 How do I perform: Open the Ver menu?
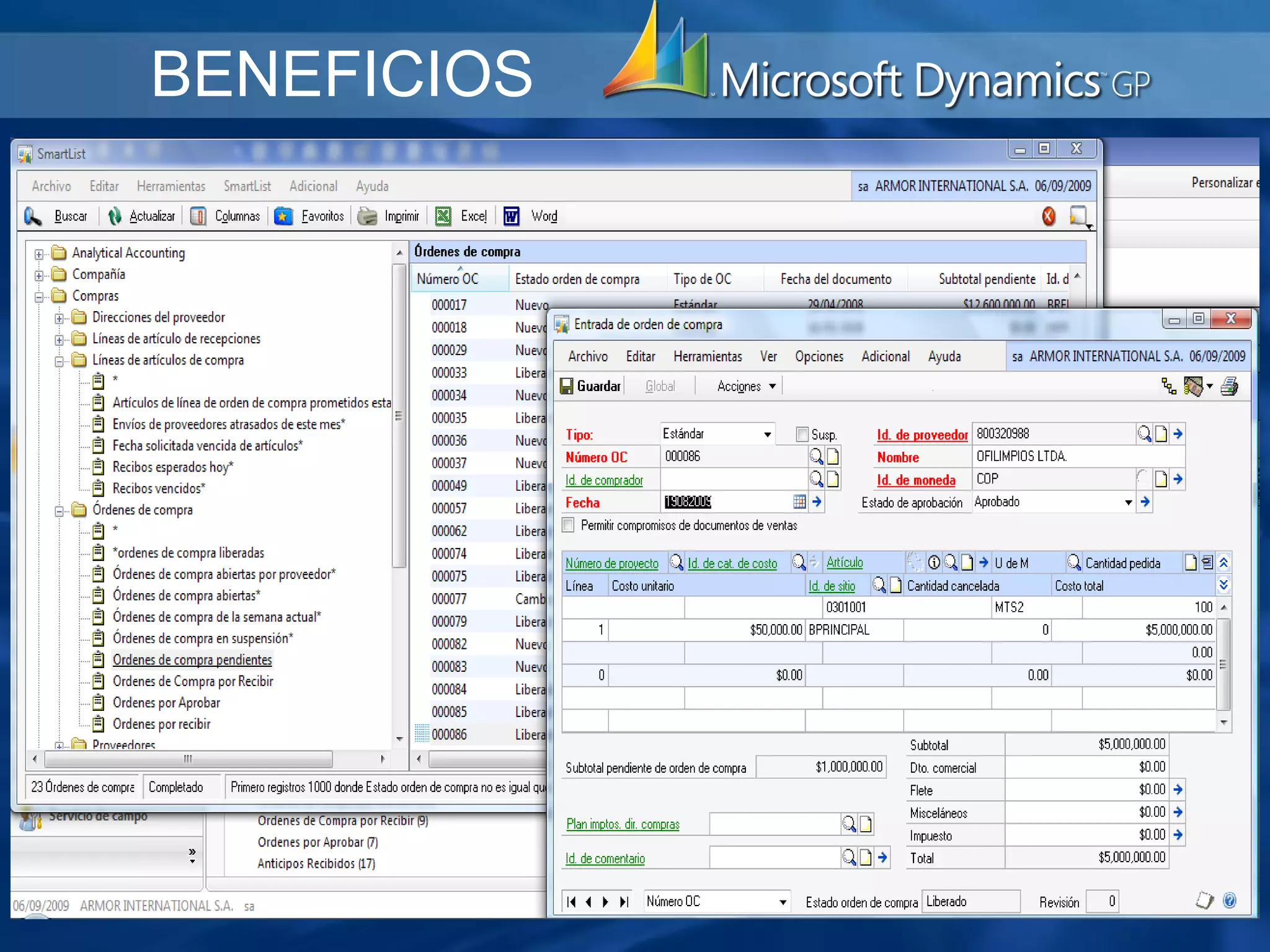click(768, 356)
